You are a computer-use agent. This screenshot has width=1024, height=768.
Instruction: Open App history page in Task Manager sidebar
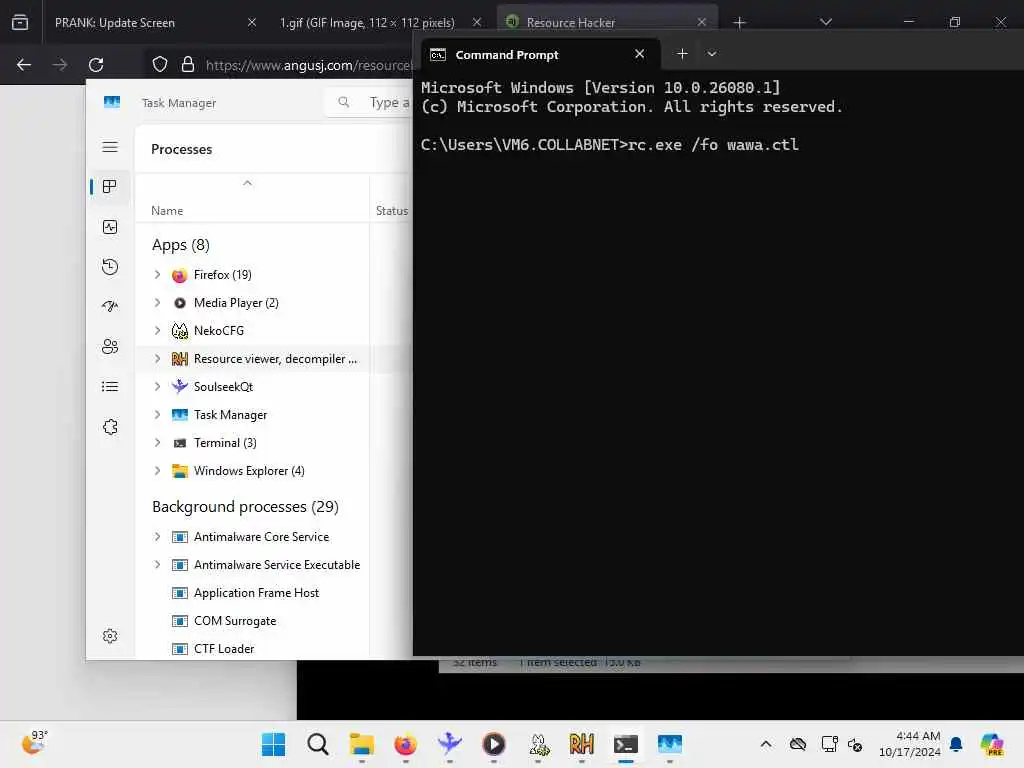click(110, 266)
